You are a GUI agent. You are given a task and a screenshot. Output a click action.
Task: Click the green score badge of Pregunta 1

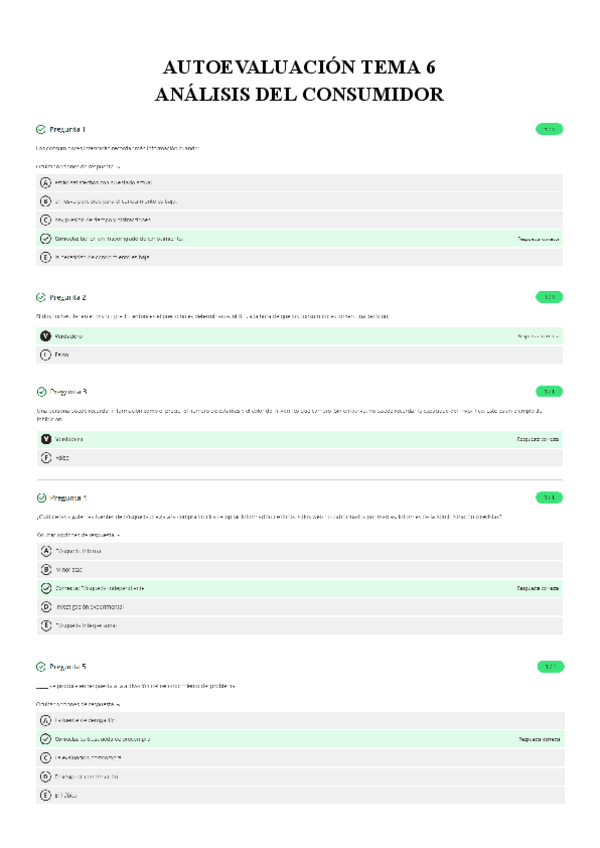tap(550, 129)
